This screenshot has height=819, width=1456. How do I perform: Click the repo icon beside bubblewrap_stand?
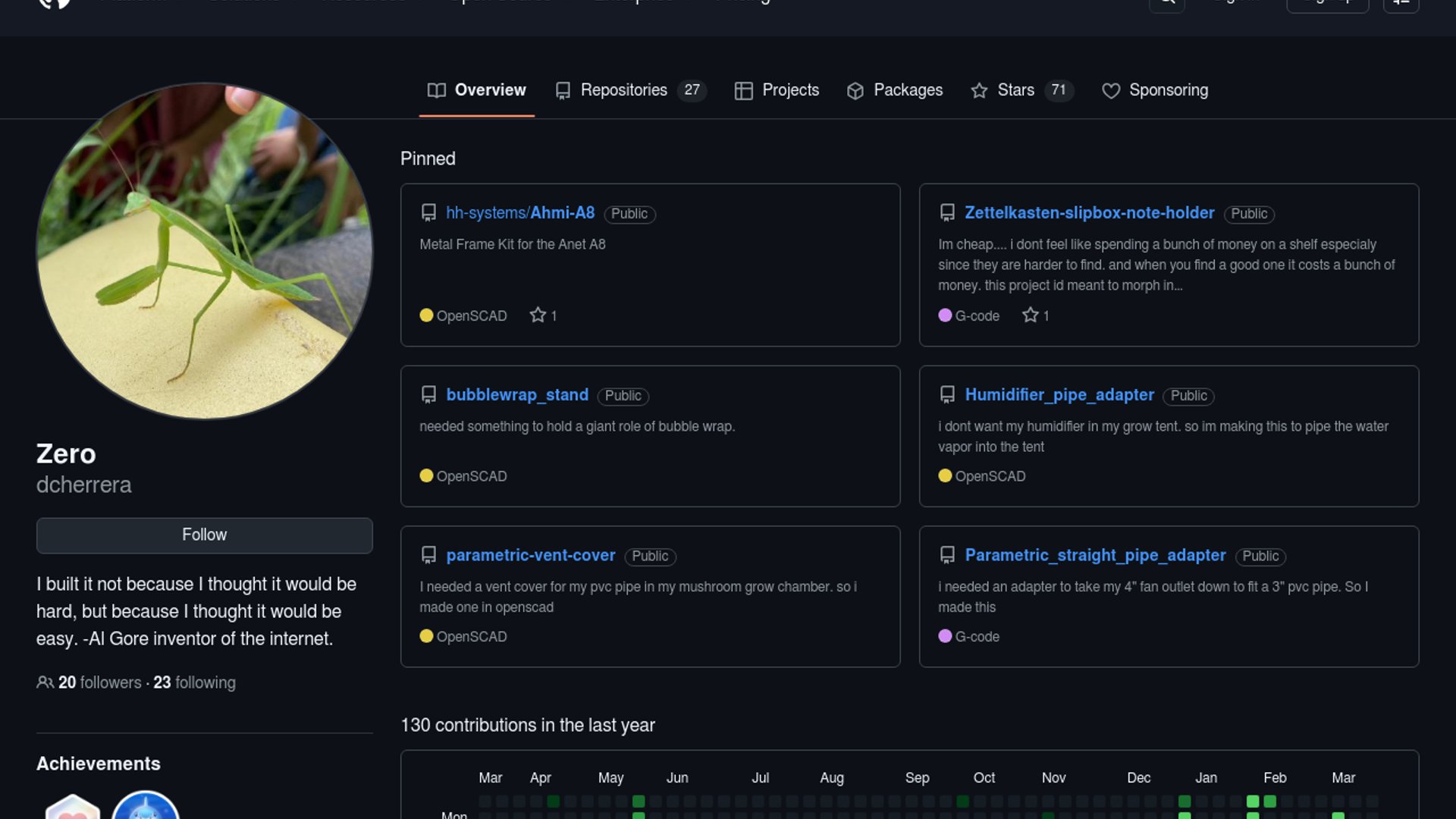[x=428, y=395]
